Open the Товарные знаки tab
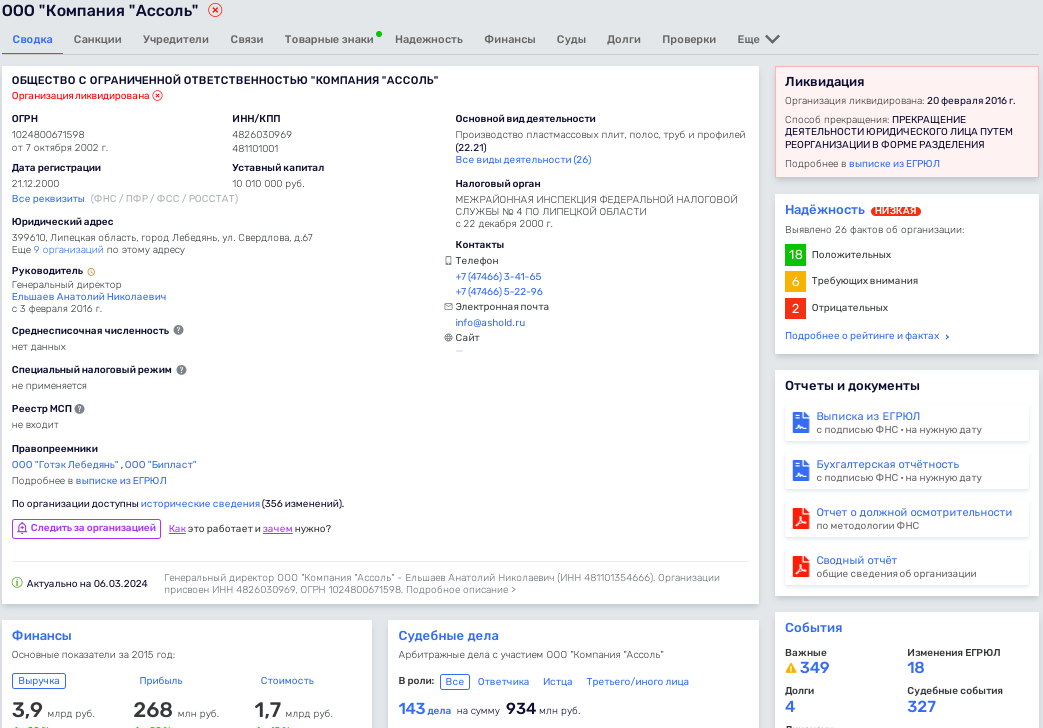Viewport: 1043px width, 728px height. pyautogui.click(x=329, y=39)
